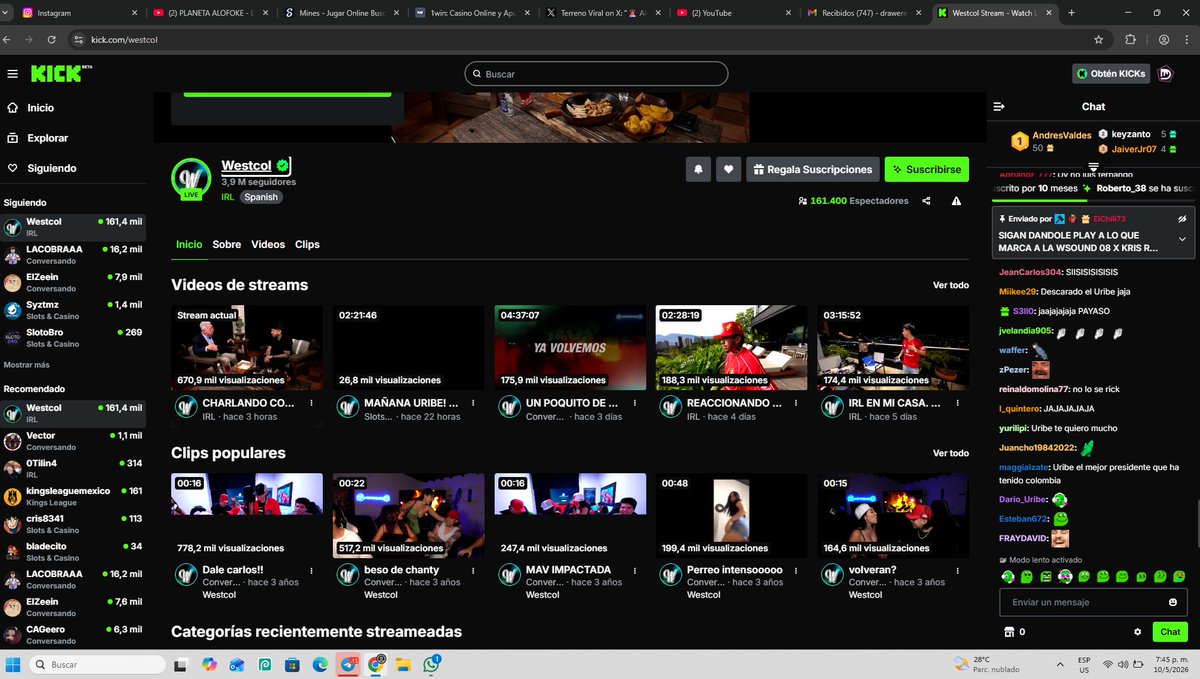Click Ver todo for Clips populares
This screenshot has width=1200, height=679.
click(951, 453)
